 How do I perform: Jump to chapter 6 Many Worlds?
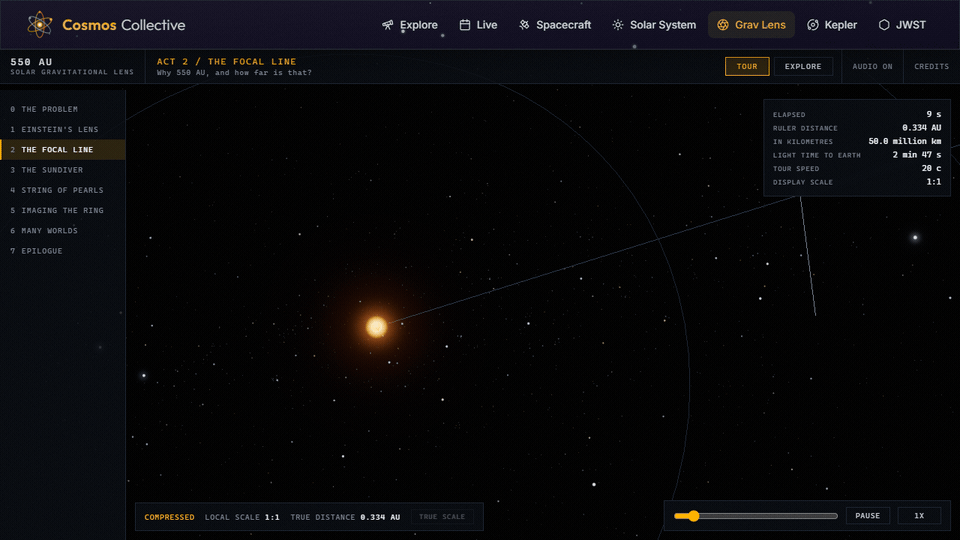click(63, 230)
